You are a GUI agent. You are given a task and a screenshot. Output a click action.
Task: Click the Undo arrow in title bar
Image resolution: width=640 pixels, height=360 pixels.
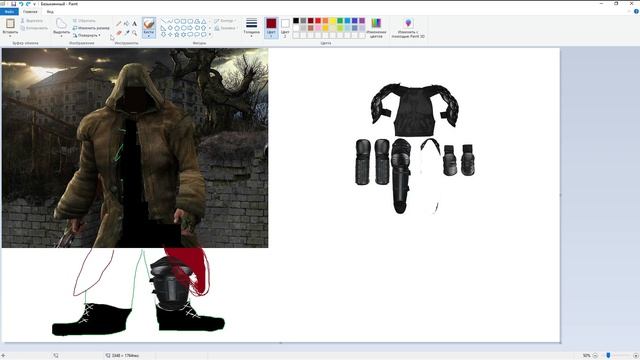pos(21,4)
